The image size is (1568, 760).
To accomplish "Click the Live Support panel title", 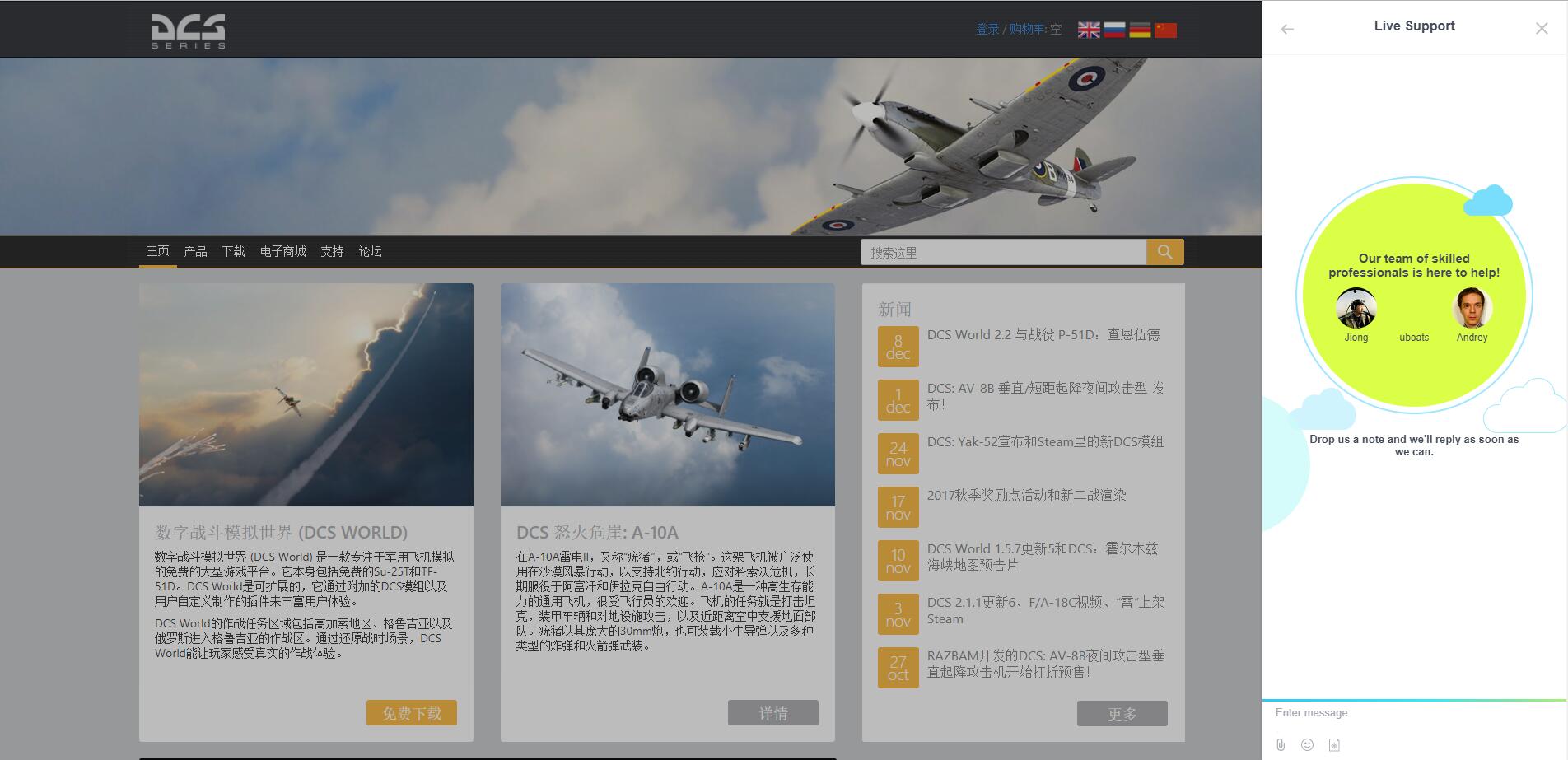I will [x=1414, y=26].
